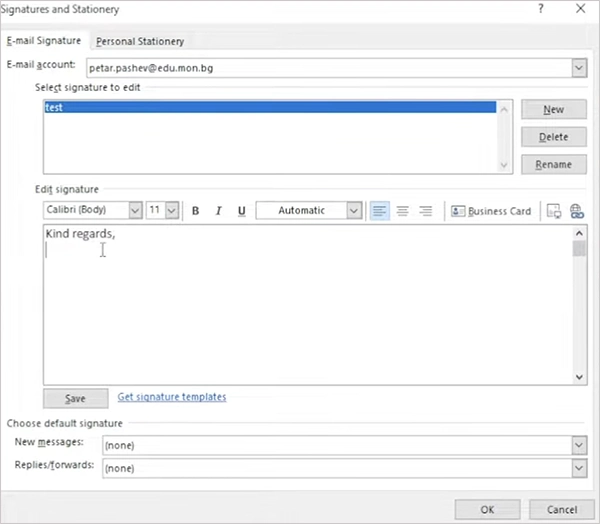Expand New messages signature dropdown
600x524 pixels.
[x=579, y=445]
